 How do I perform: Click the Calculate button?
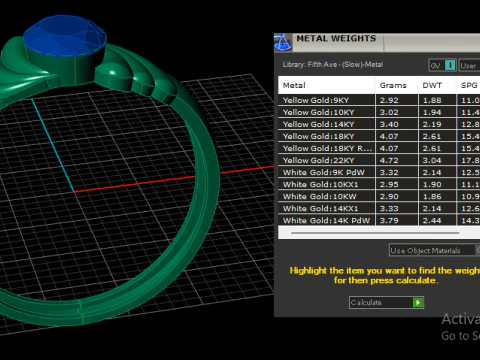point(386,302)
